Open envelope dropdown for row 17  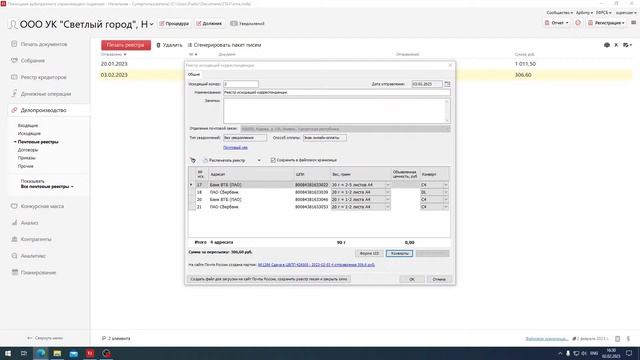[x=445, y=185]
